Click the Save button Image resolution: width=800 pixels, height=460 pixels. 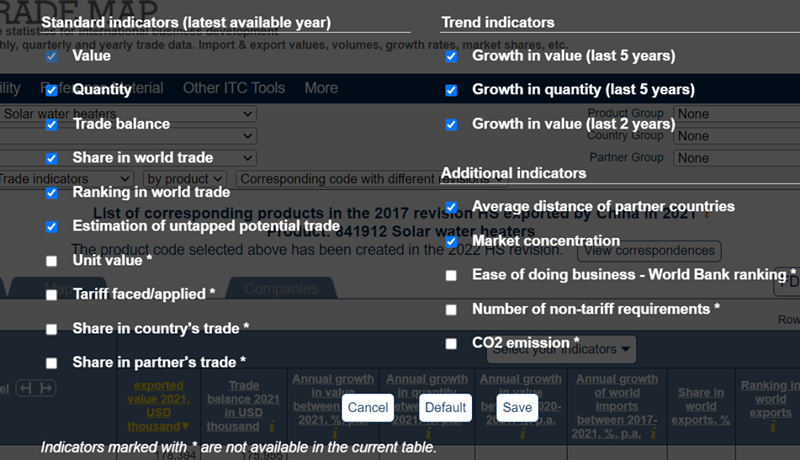coord(517,408)
